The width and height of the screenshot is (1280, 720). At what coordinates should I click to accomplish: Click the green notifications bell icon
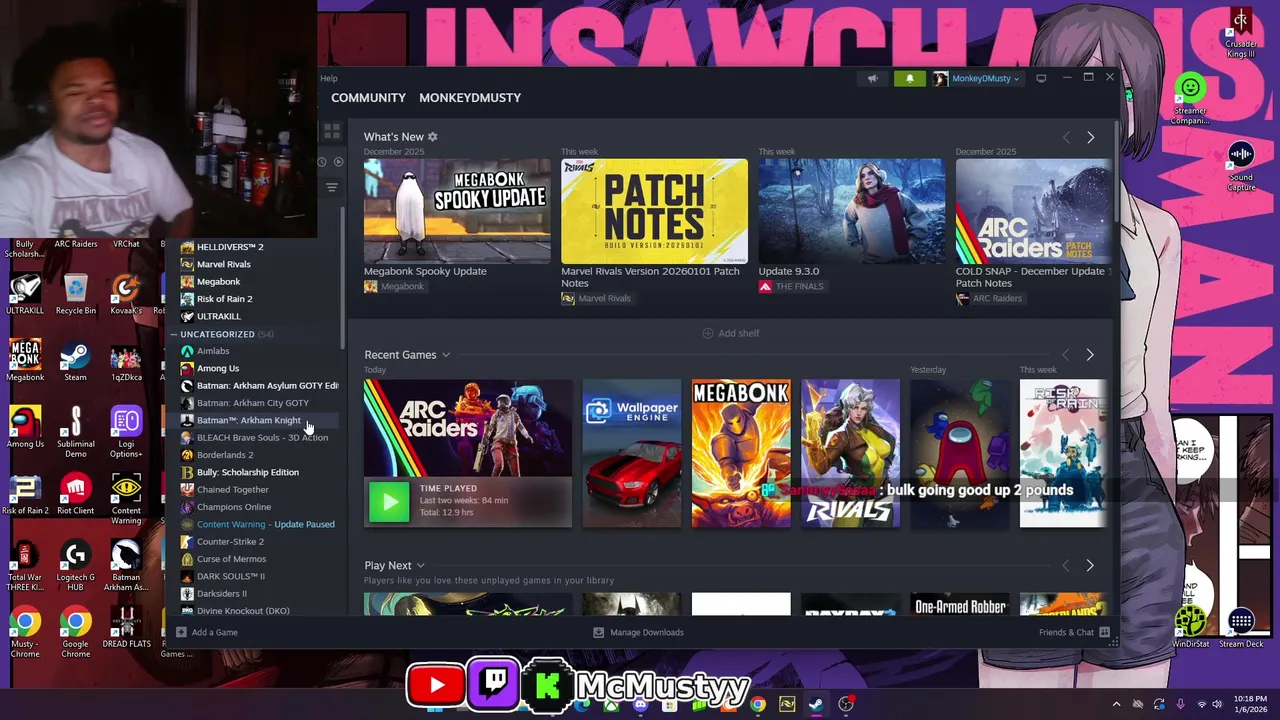coord(909,79)
